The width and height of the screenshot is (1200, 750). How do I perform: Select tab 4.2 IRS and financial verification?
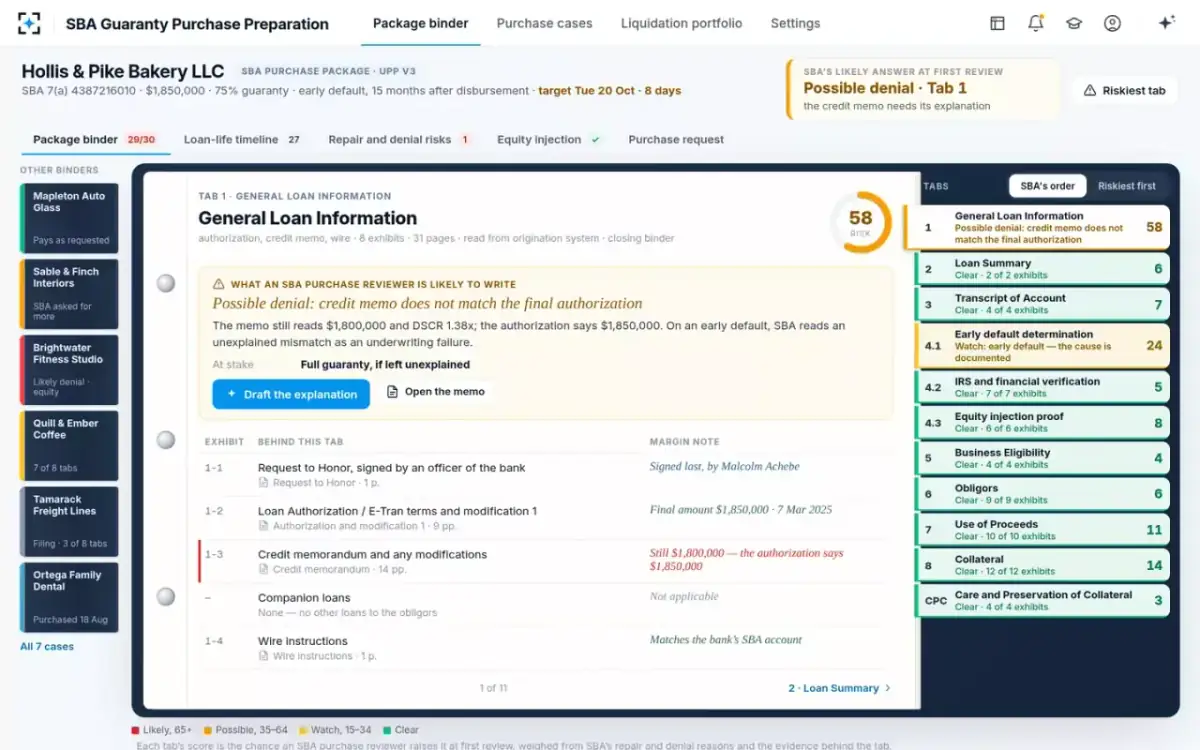[x=1042, y=387]
